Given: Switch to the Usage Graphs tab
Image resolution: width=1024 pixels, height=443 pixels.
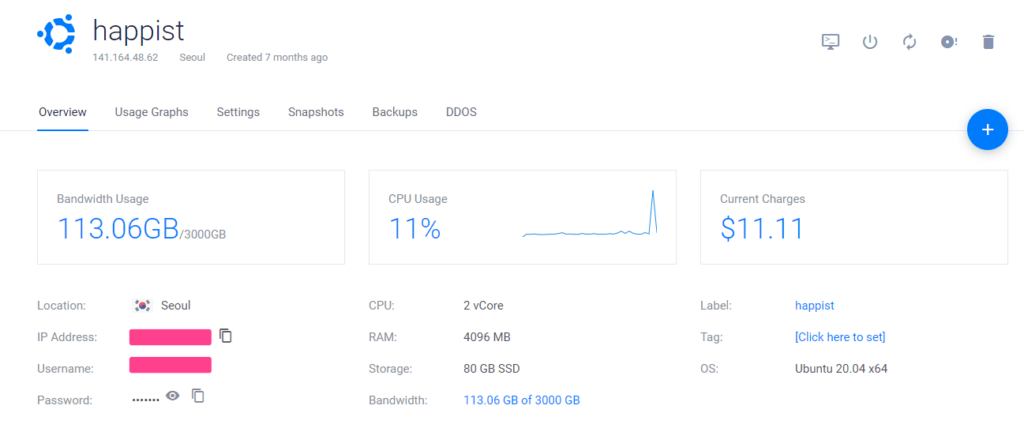Looking at the screenshot, I should pos(151,112).
